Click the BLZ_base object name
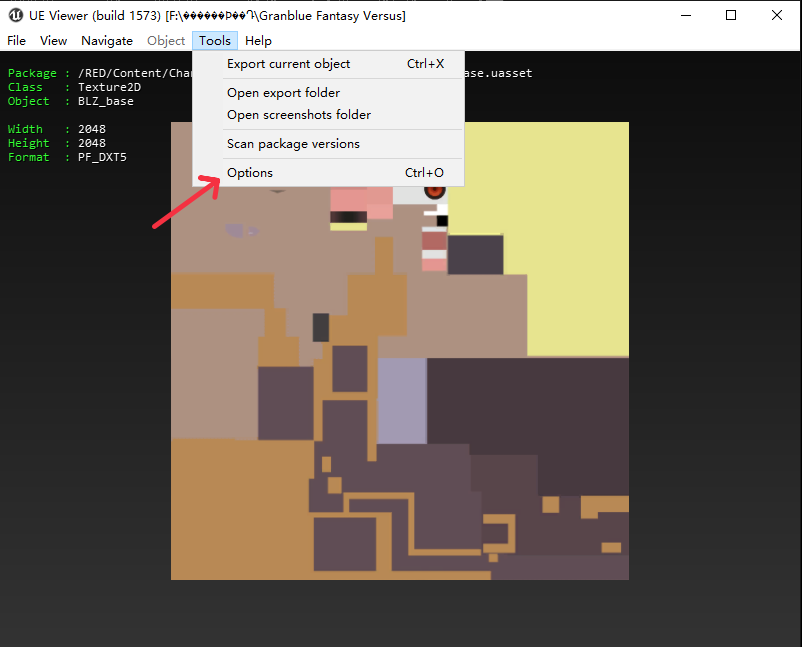The width and height of the screenshot is (802, 647). pyautogui.click(x=106, y=101)
